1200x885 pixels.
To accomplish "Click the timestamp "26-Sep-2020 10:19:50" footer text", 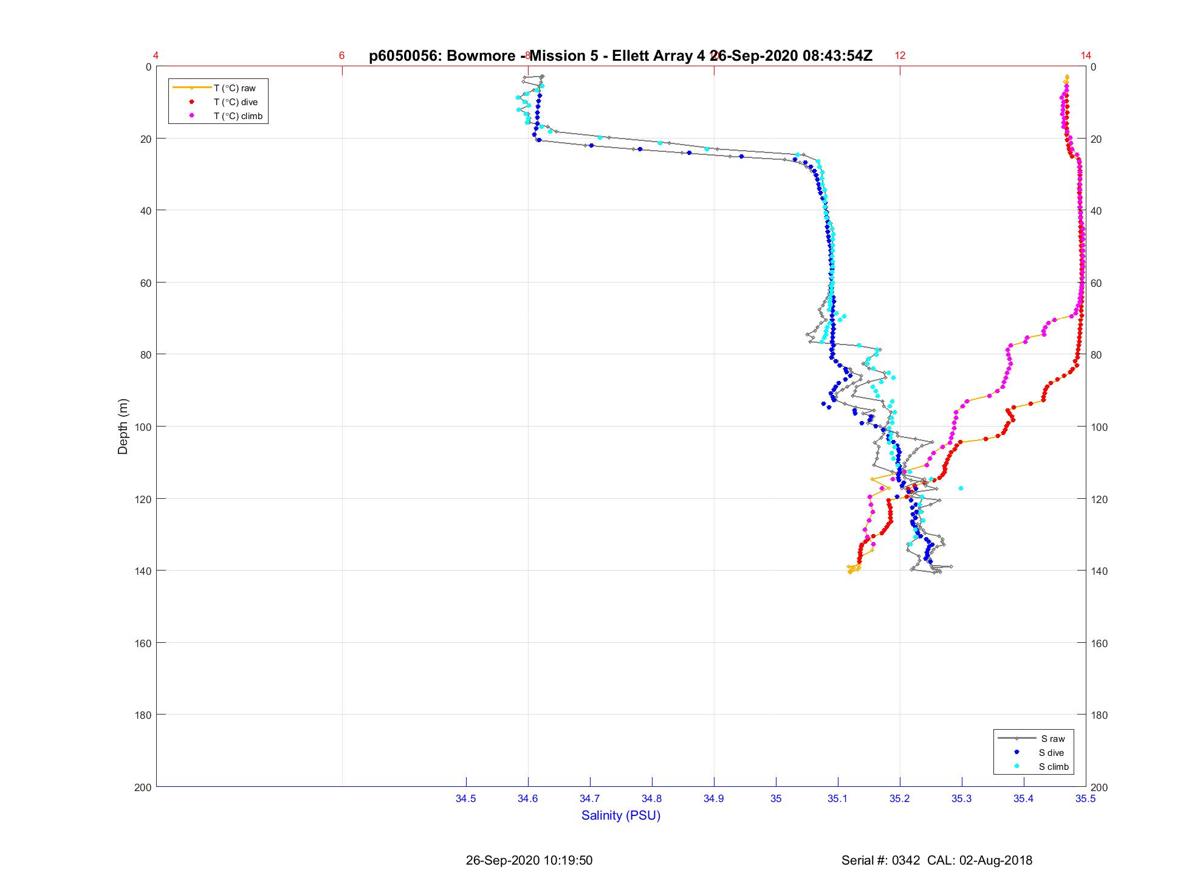I will (529, 860).
